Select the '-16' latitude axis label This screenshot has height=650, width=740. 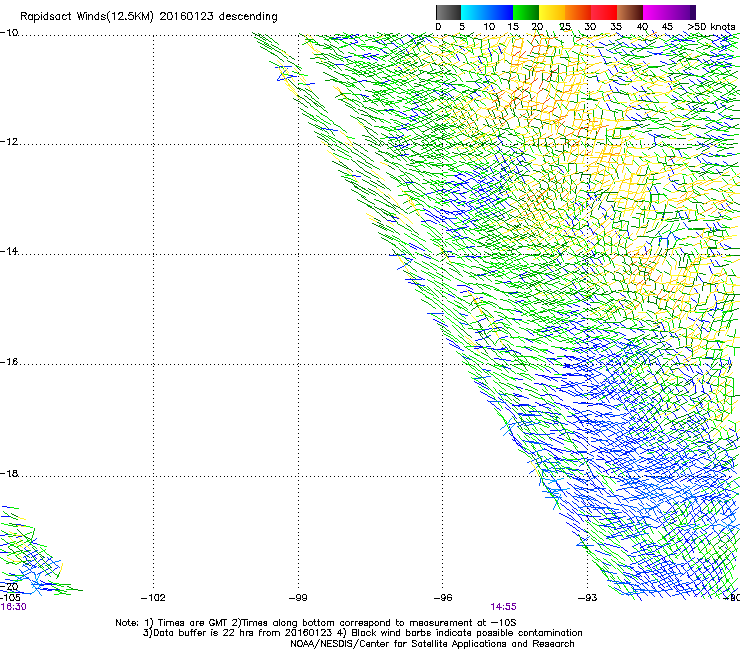pyautogui.click(x=9, y=362)
